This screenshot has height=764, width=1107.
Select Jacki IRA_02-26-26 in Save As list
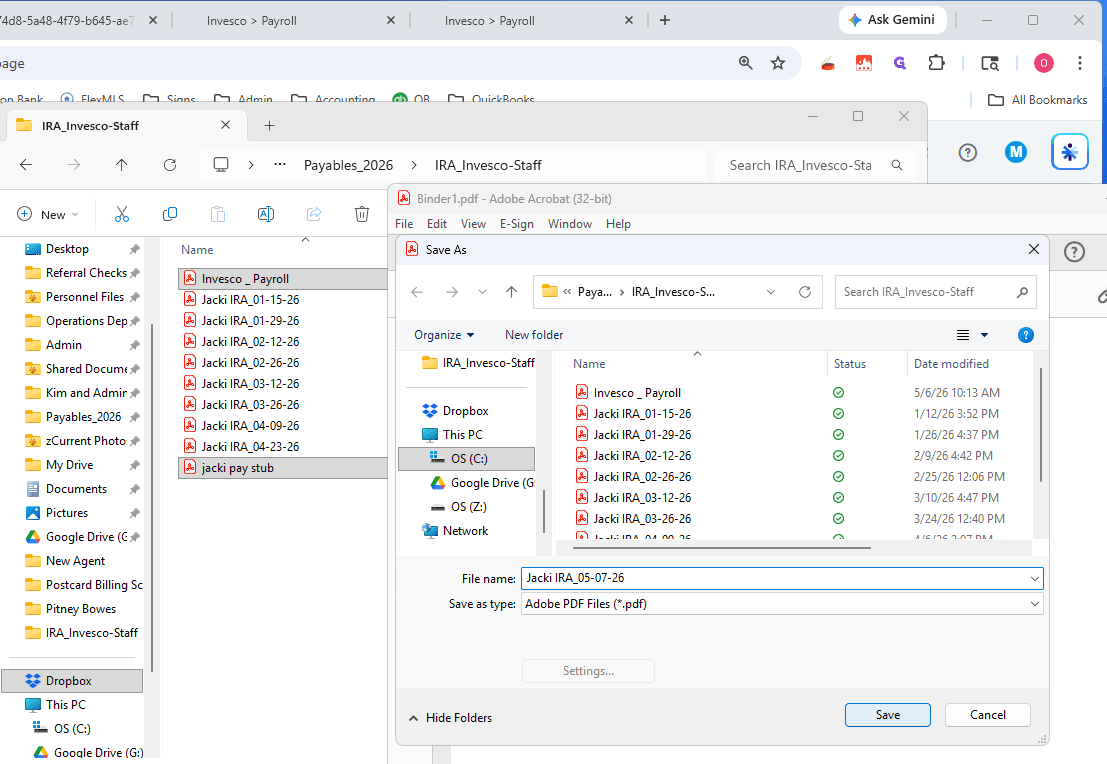[642, 477]
